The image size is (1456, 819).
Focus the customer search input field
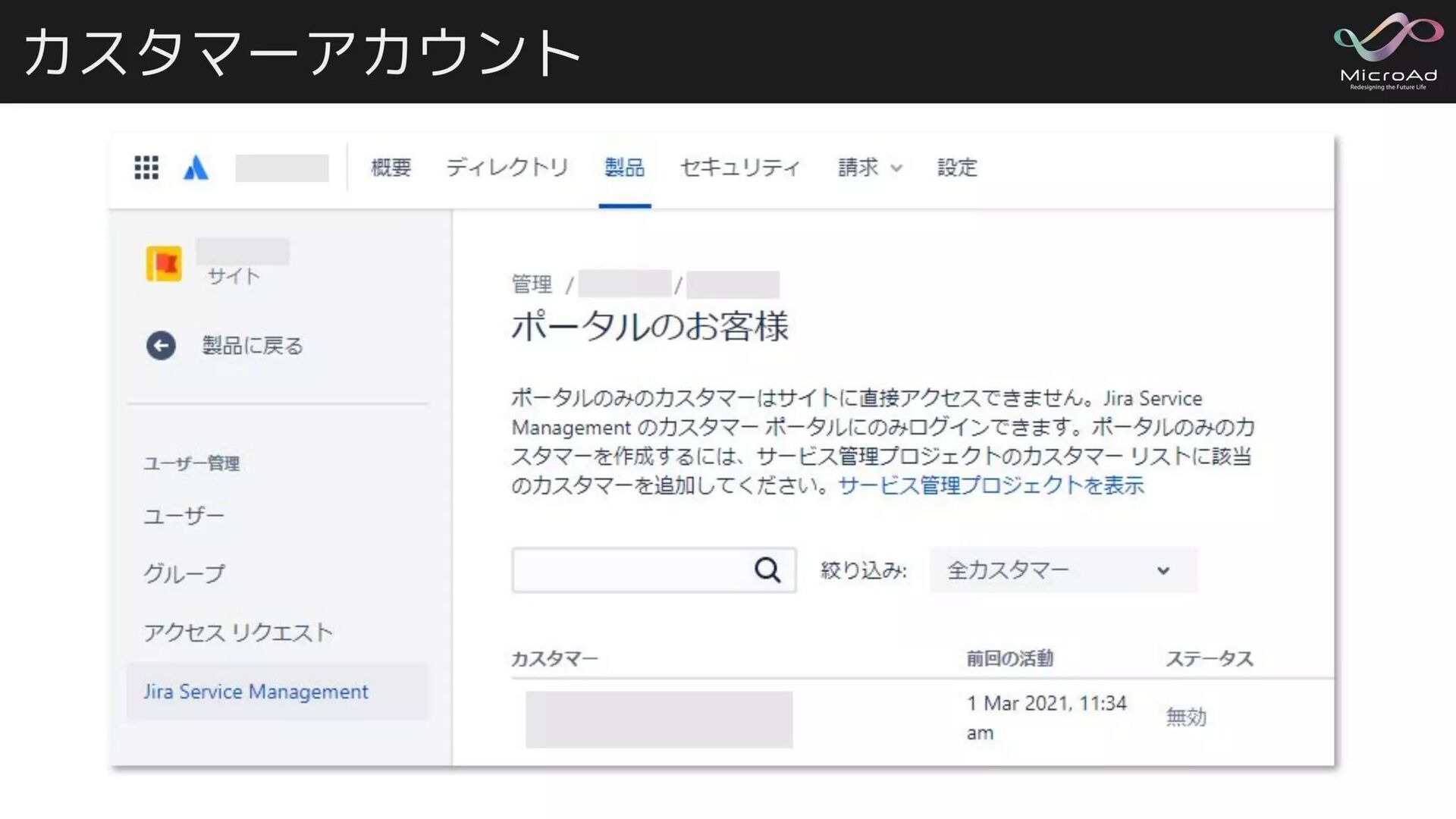(x=629, y=570)
